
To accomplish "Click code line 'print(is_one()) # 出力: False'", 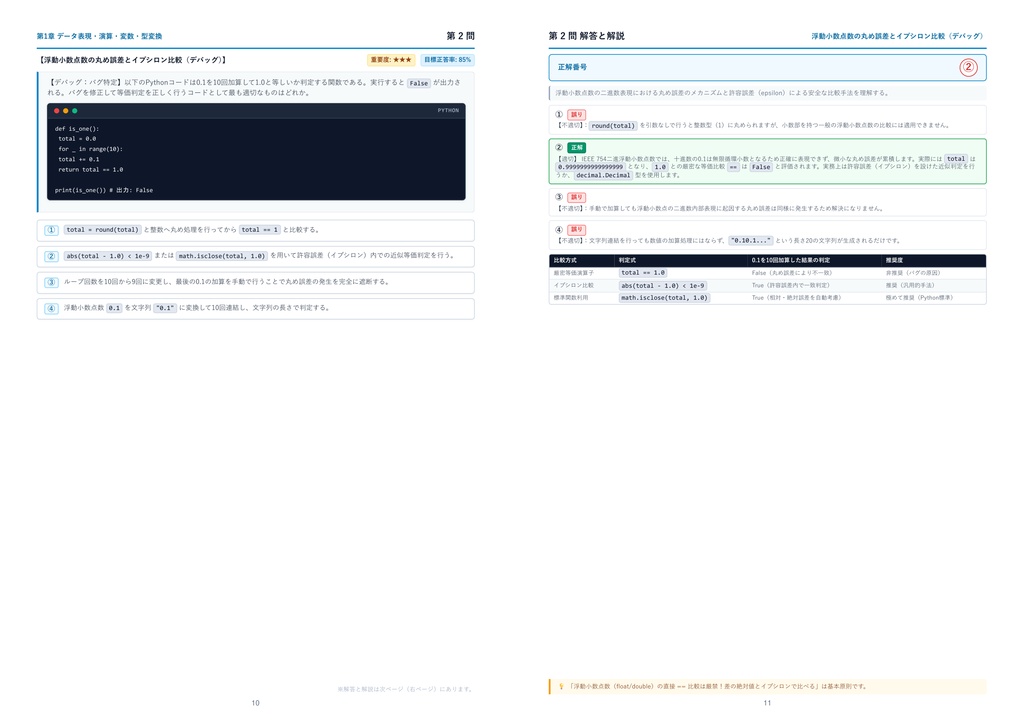I will (104, 190).
